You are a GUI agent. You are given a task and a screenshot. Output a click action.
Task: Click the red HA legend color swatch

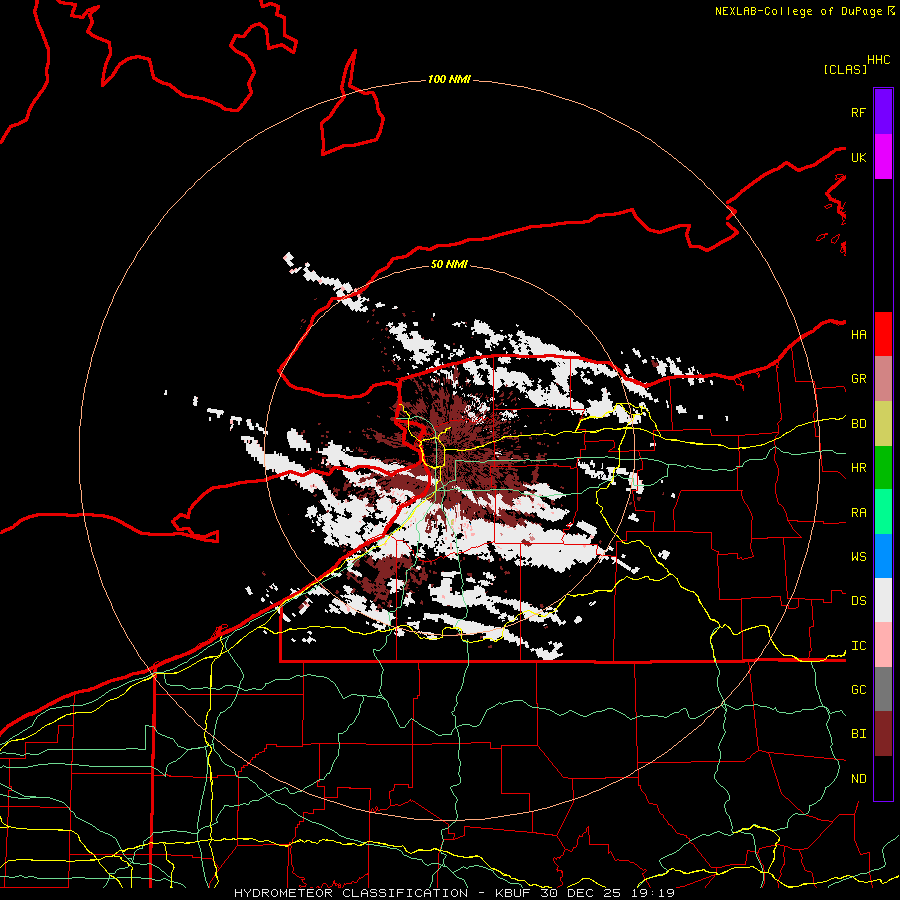pyautogui.click(x=883, y=334)
